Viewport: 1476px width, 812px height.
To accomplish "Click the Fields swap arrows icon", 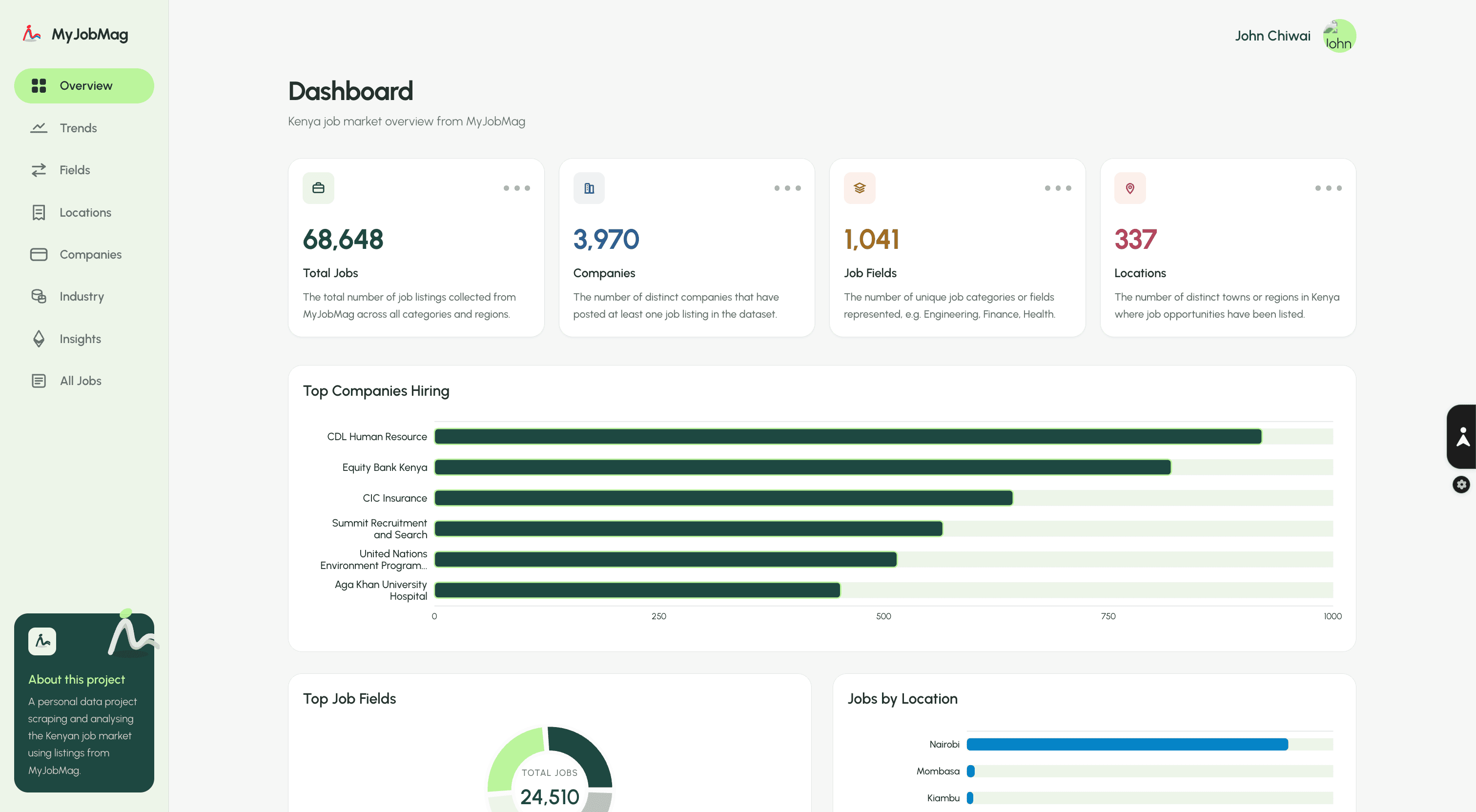I will pos(39,170).
